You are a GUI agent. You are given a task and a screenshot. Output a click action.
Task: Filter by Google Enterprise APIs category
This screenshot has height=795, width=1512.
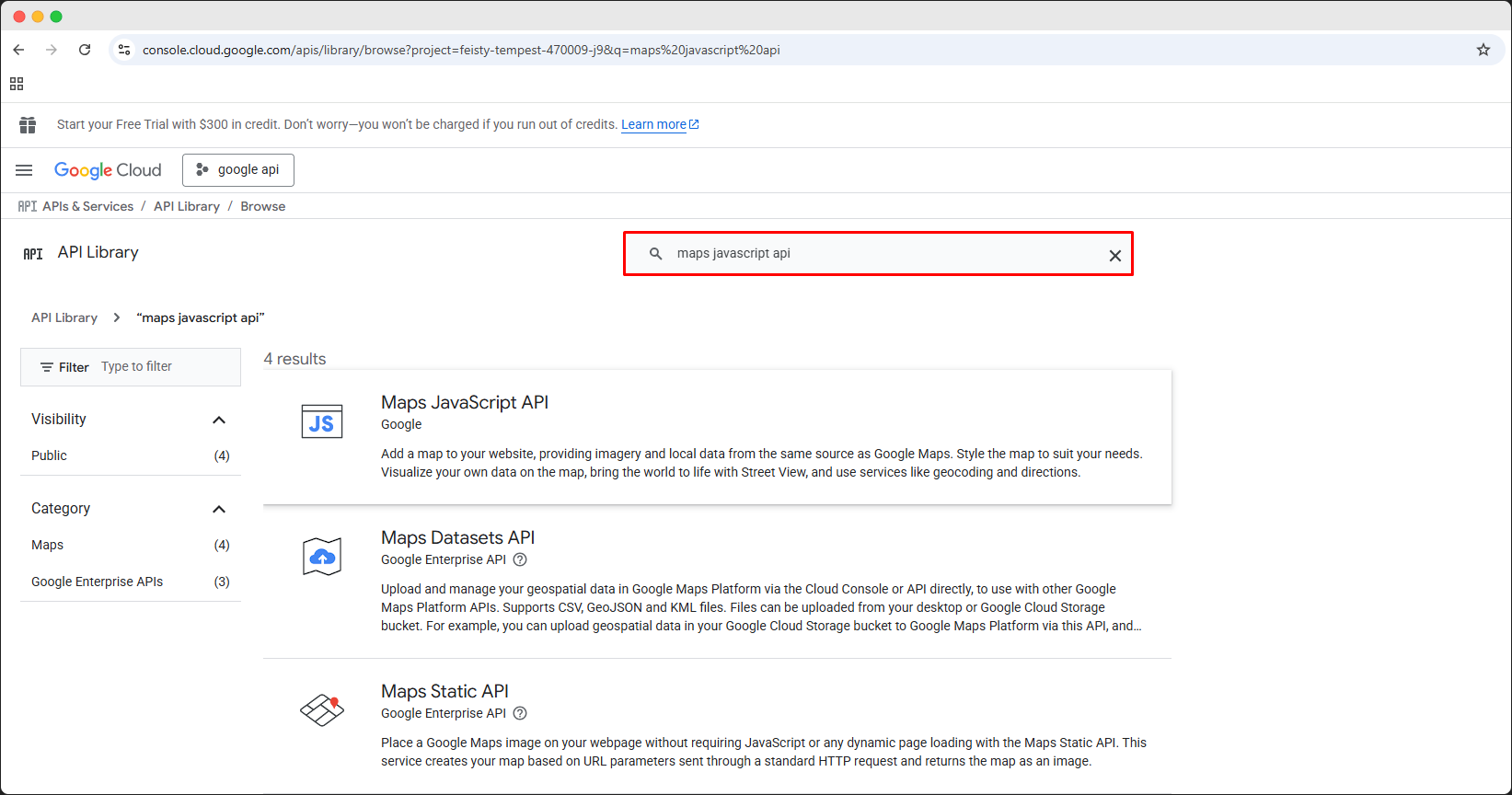(97, 582)
